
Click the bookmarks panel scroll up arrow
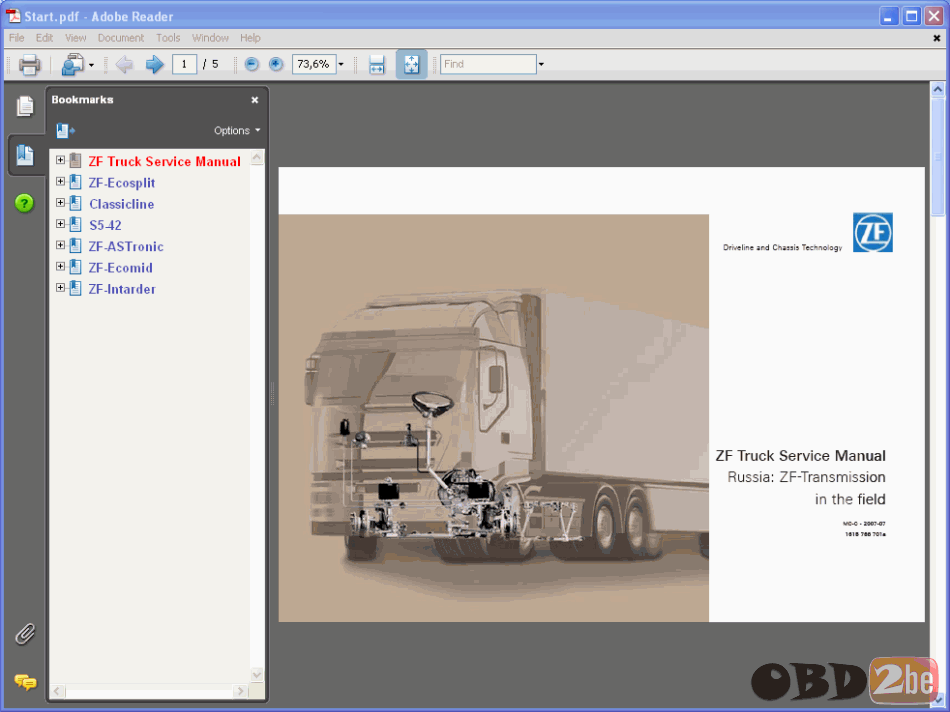point(257,158)
